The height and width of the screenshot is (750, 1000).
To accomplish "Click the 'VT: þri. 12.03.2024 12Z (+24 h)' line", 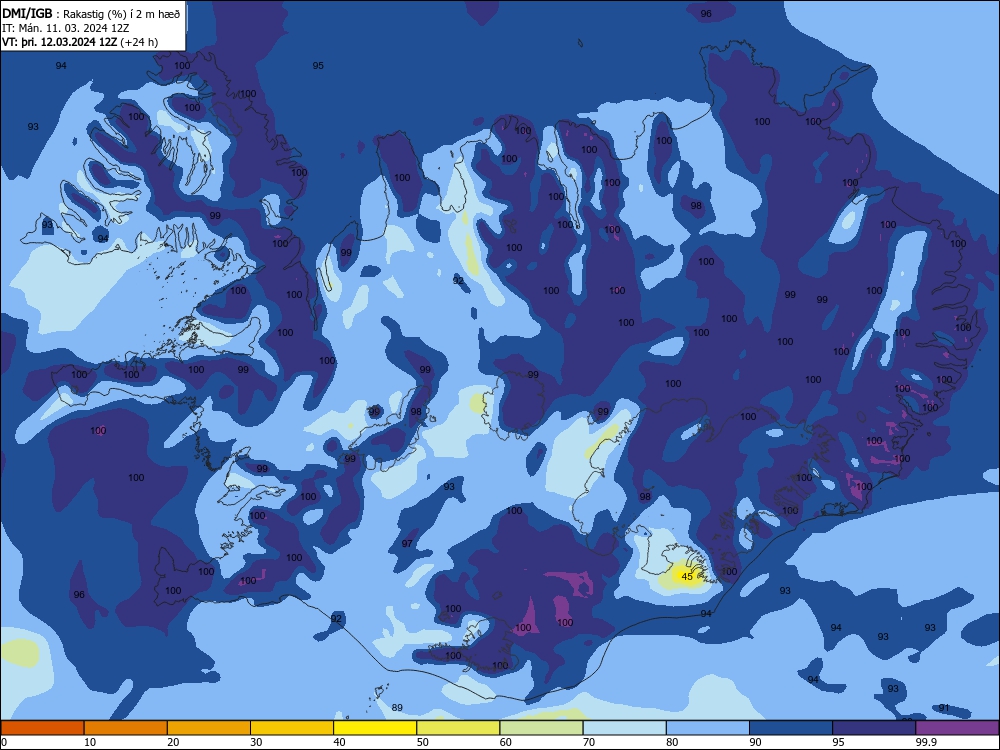I will (80, 42).
